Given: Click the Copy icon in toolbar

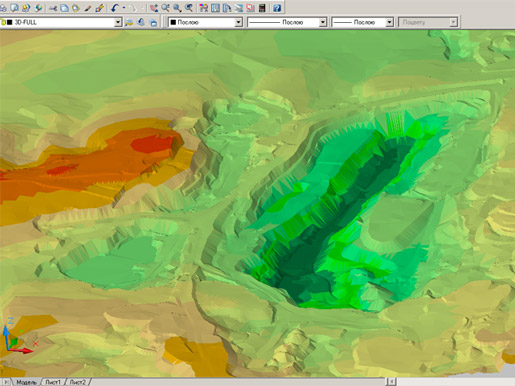Looking at the screenshot, I should click(x=64, y=8).
